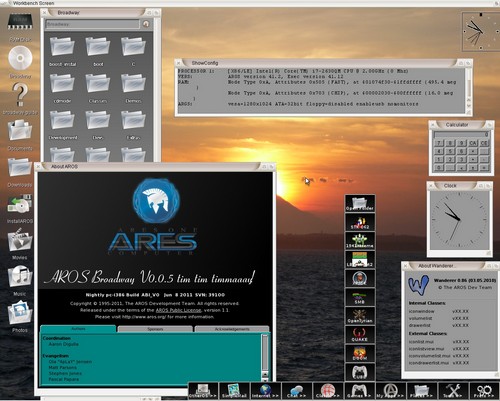Expand the Internet dock category

tap(266, 391)
